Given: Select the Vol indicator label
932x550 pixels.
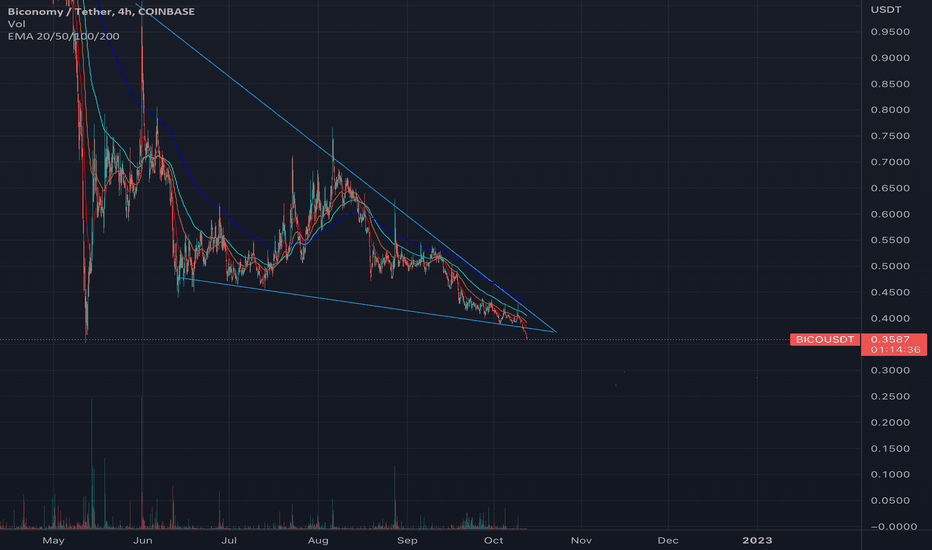Looking at the screenshot, I should (17, 24).
